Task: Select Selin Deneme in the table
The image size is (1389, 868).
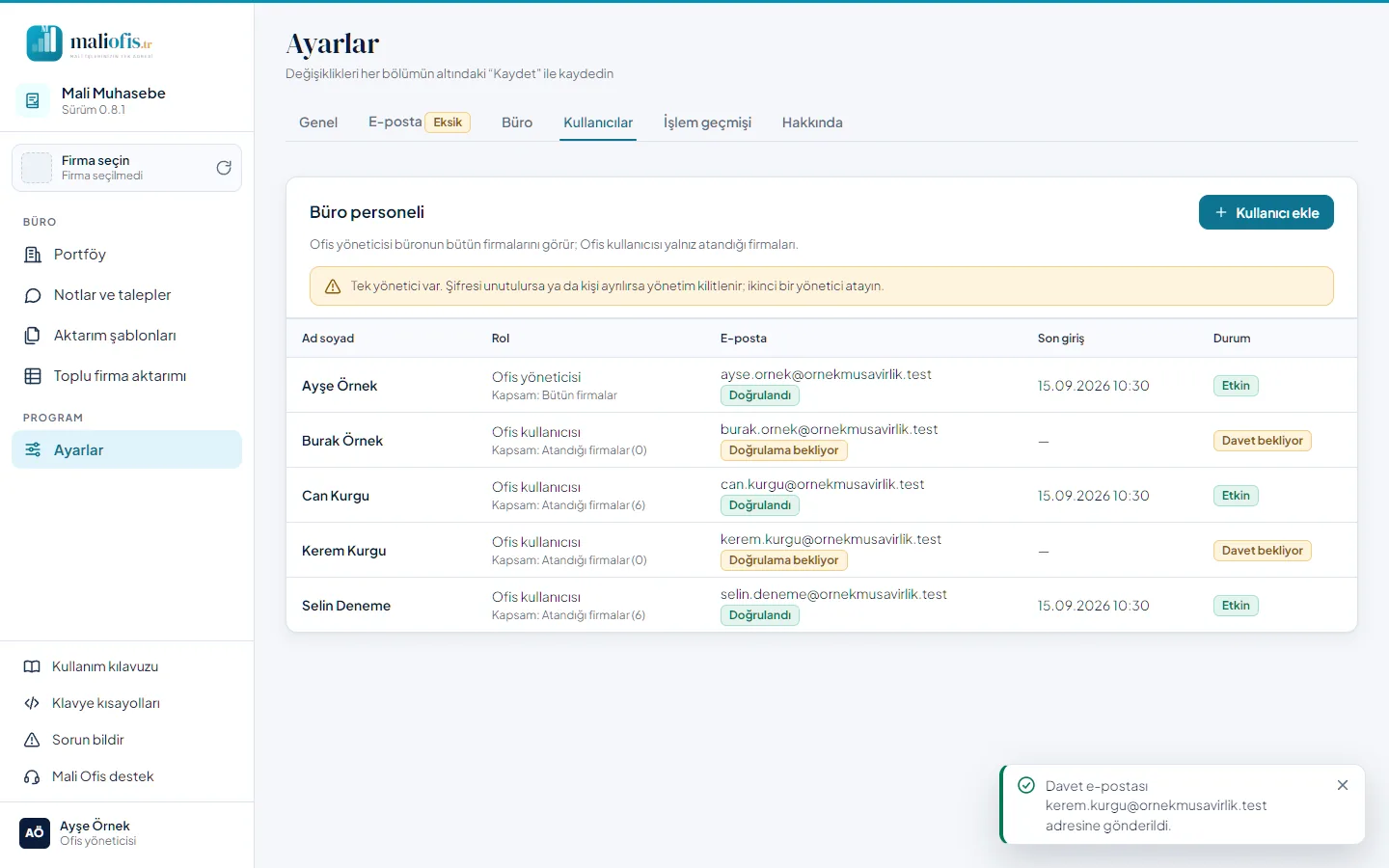Action: [x=346, y=606]
